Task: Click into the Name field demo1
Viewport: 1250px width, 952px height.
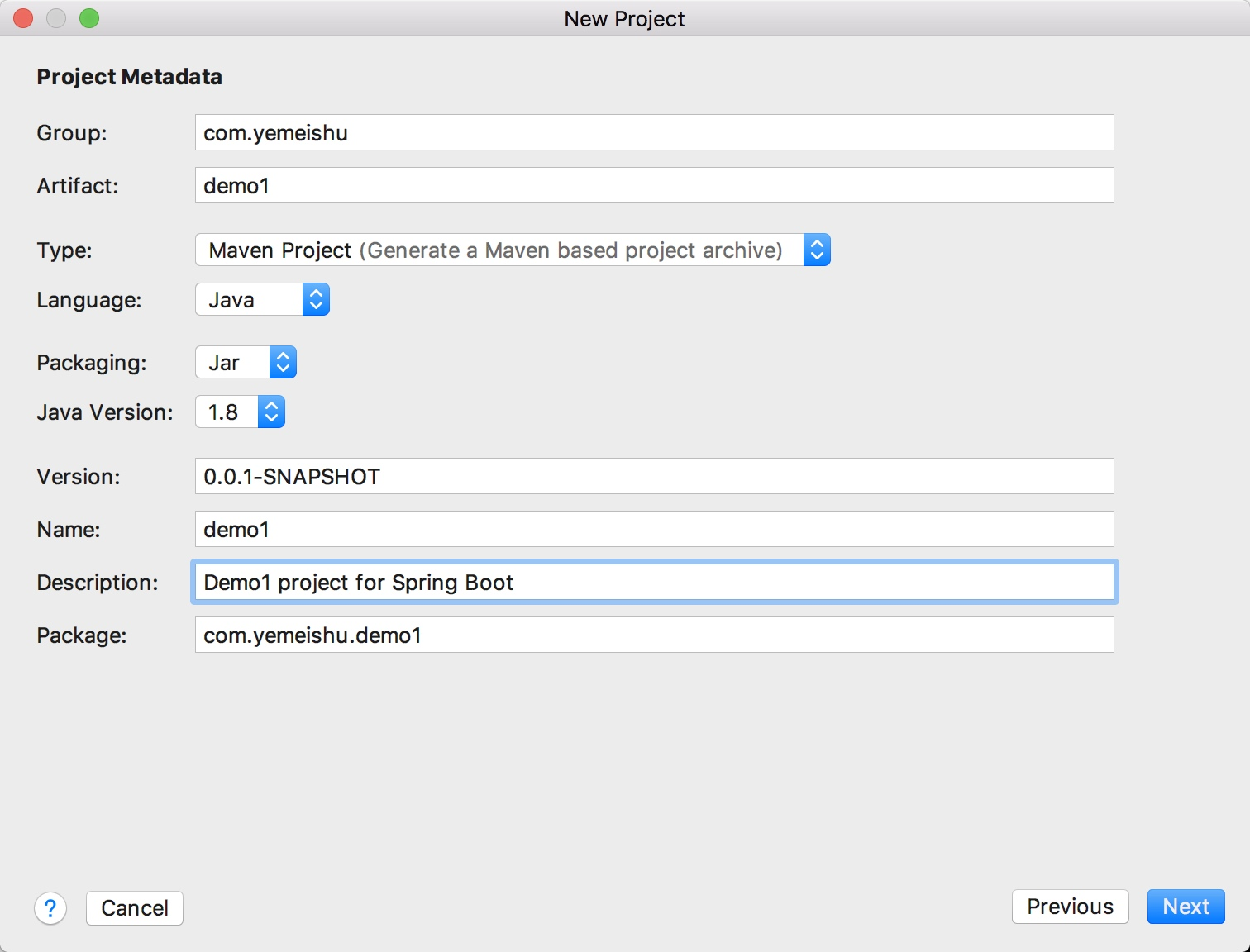Action: 654,529
